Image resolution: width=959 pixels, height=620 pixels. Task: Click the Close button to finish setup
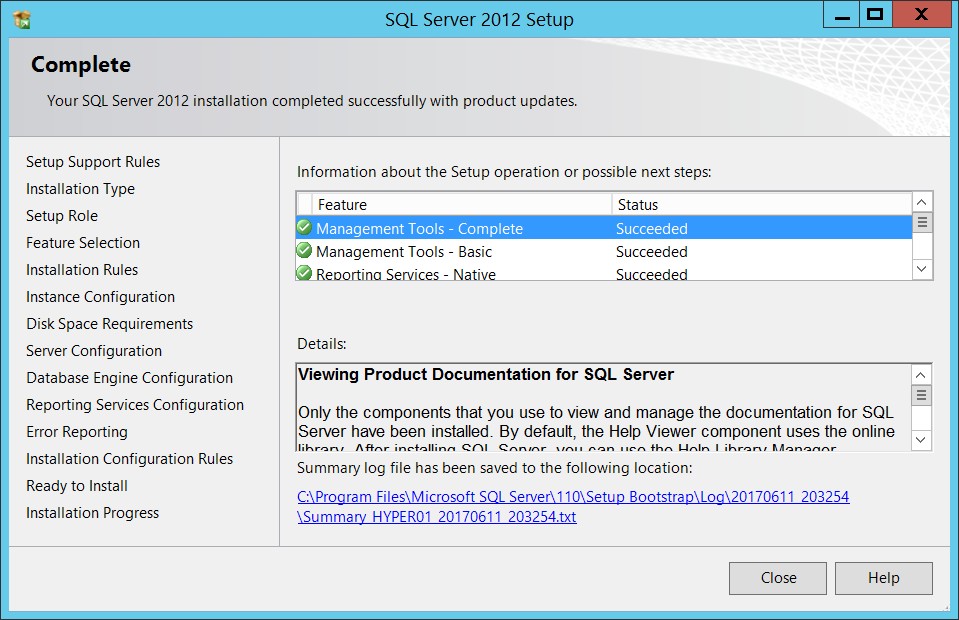pyautogui.click(x=777, y=578)
